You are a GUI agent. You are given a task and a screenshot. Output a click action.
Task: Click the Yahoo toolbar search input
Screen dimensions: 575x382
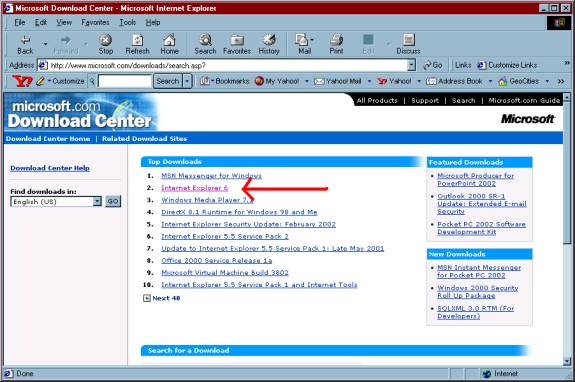click(125, 81)
